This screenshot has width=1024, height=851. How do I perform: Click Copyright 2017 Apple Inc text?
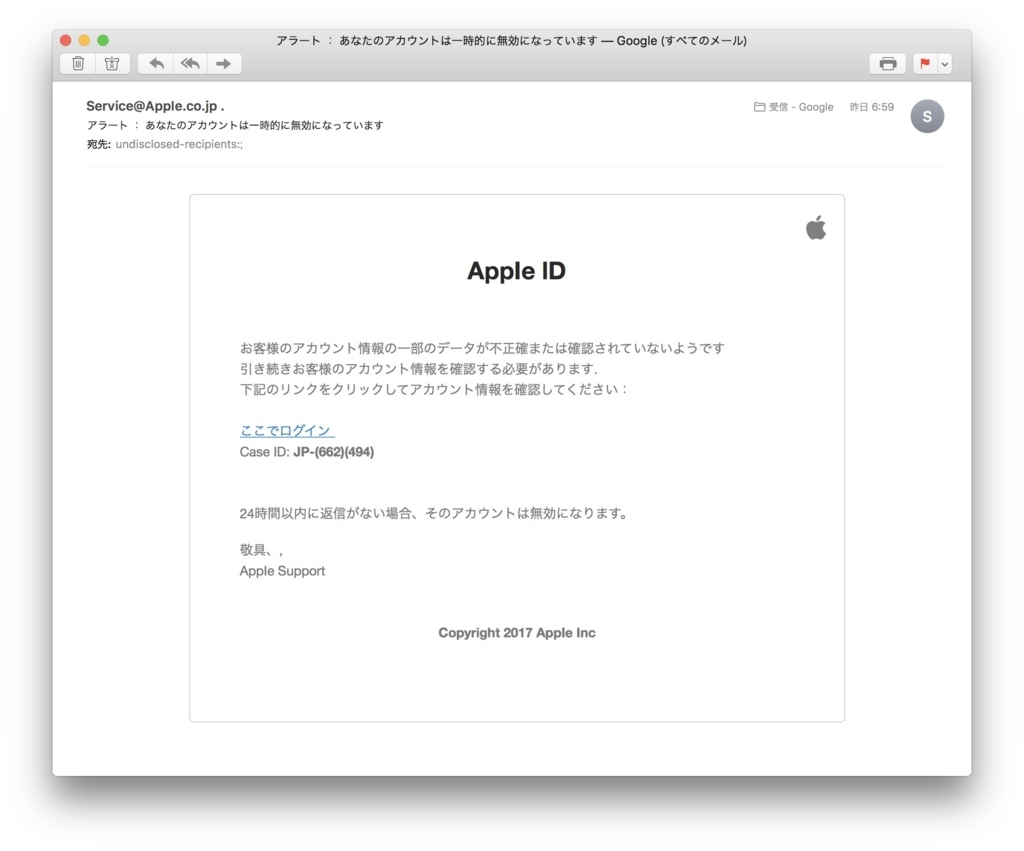click(517, 632)
